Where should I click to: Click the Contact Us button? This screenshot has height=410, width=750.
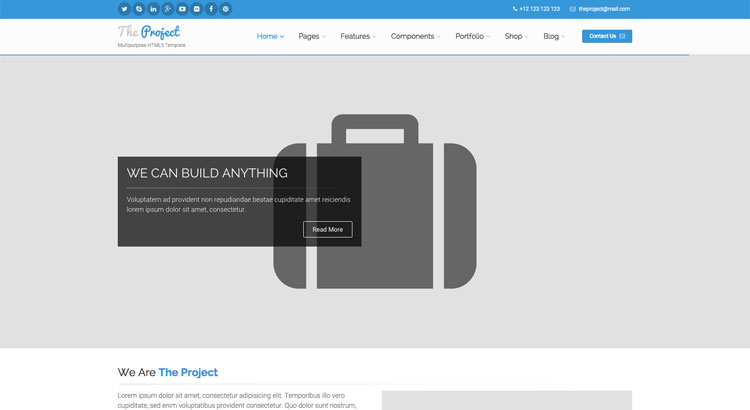click(x=607, y=36)
